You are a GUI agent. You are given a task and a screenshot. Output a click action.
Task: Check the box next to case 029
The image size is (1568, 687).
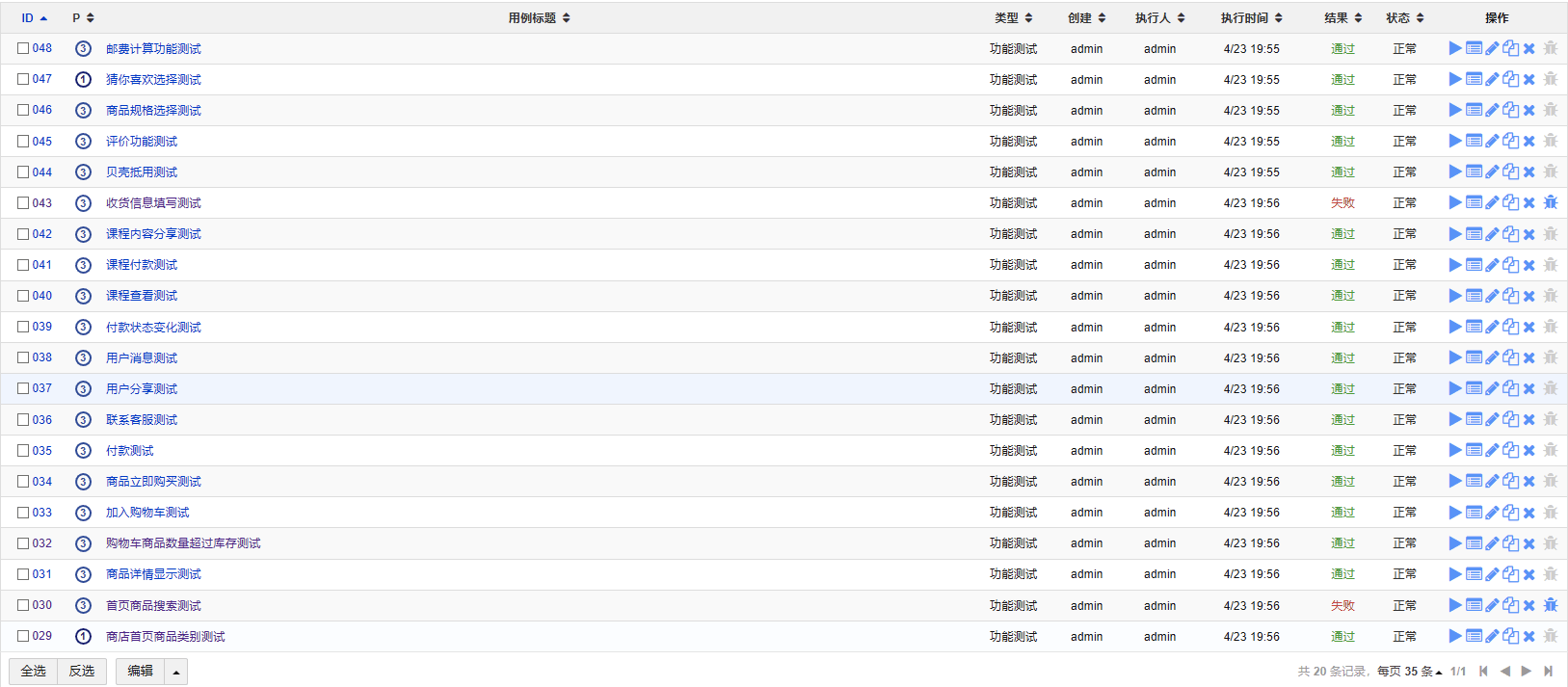(23, 636)
